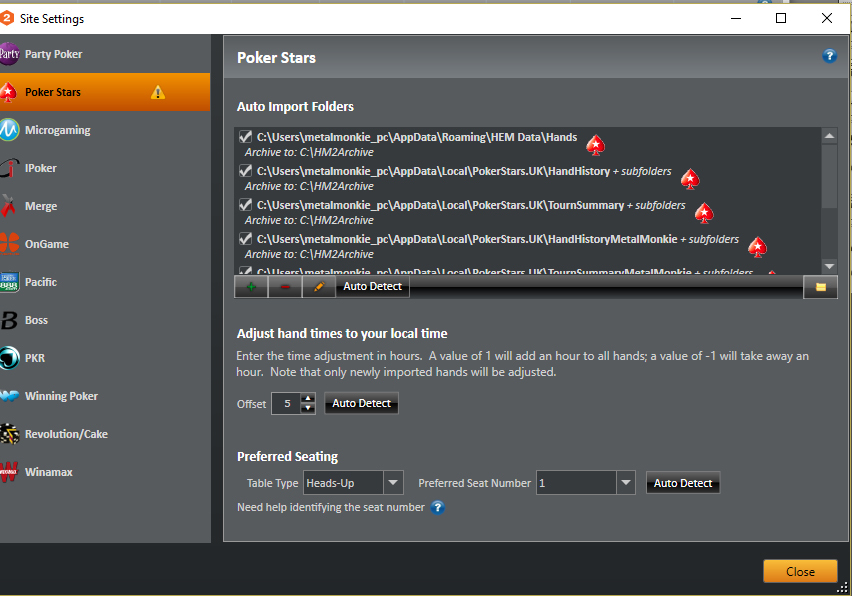Screen dimensions: 852x596
Task: Increase the Offset value with up arrow
Action: [308, 398]
